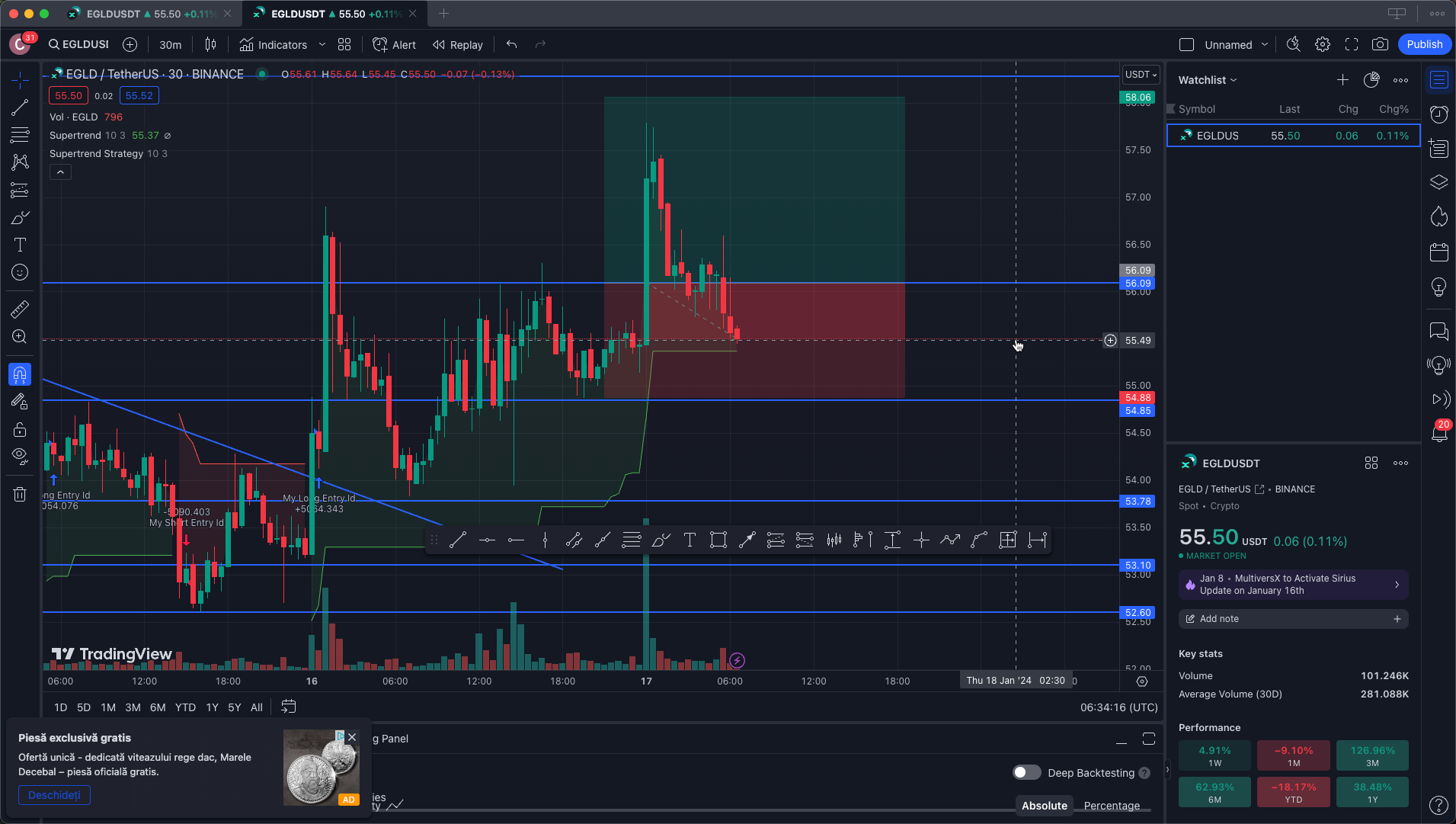Click the trash remove objects icon
The width and height of the screenshot is (1456, 824).
pyautogui.click(x=20, y=495)
